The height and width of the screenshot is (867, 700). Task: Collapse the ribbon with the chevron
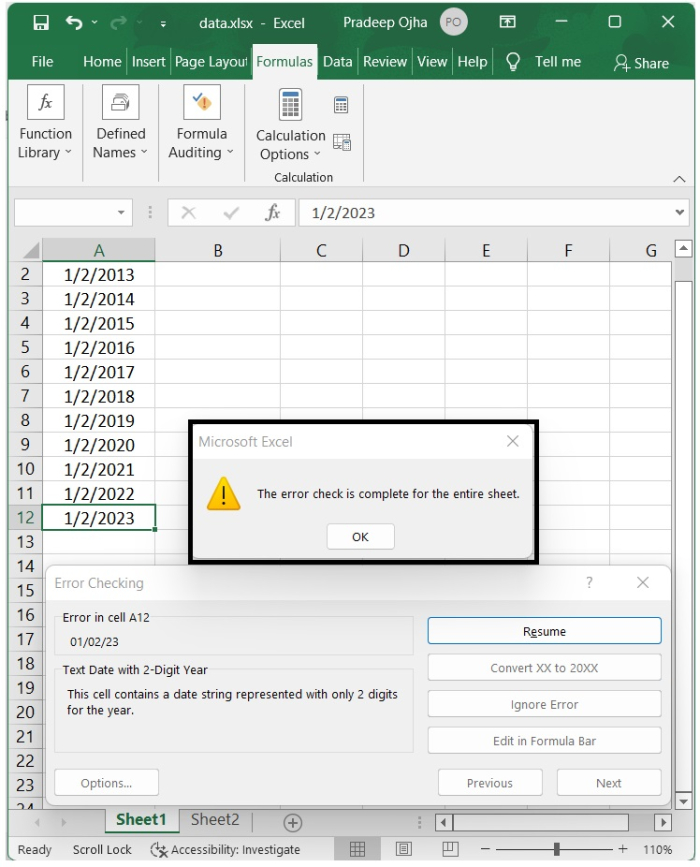click(679, 179)
